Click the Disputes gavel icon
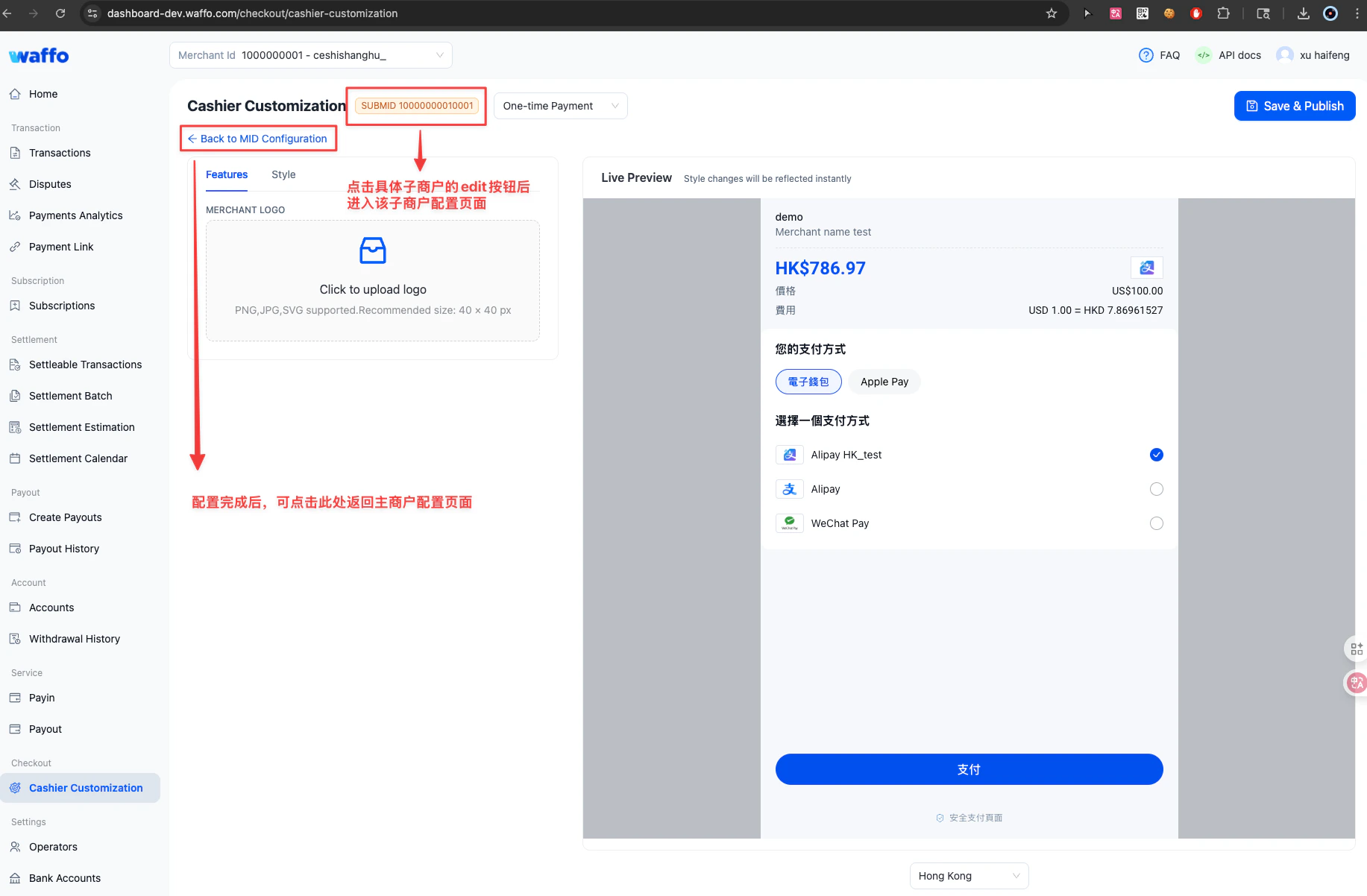1367x896 pixels. pos(15,184)
